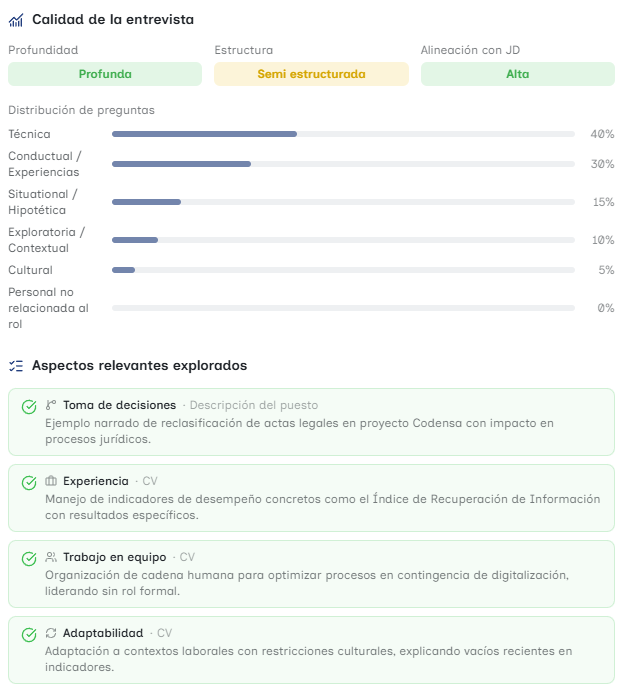Click the briefcase icon next to Experiencia
This screenshot has height=694, width=631.
pyautogui.click(x=51, y=481)
